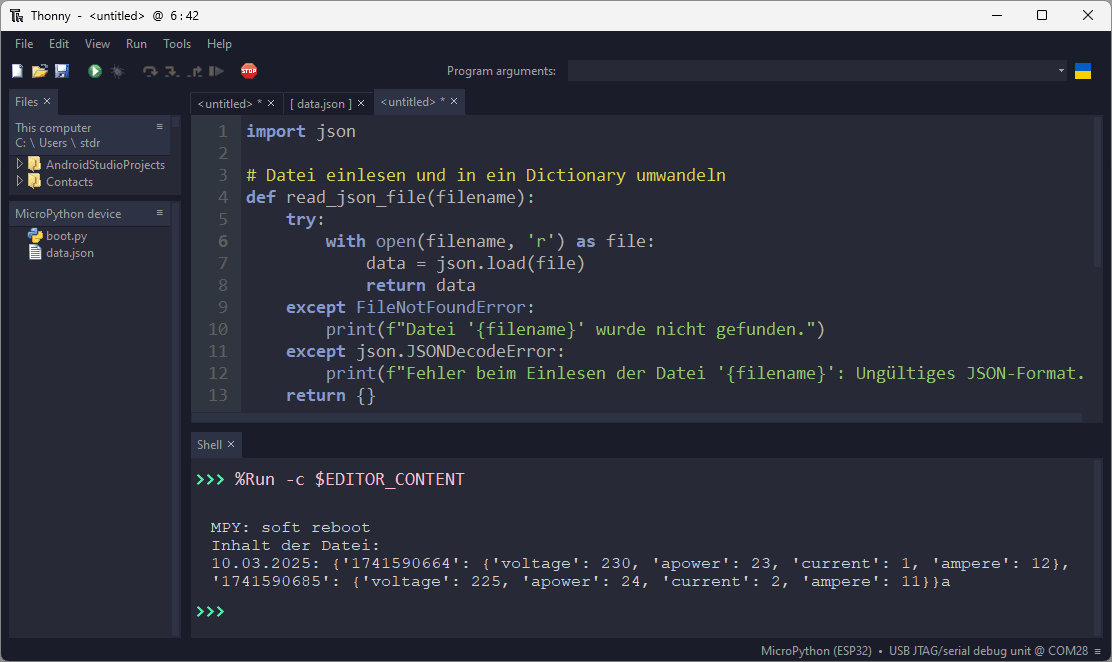Click the Ukraine flag icon
Image resolution: width=1112 pixels, height=662 pixels.
(1082, 71)
